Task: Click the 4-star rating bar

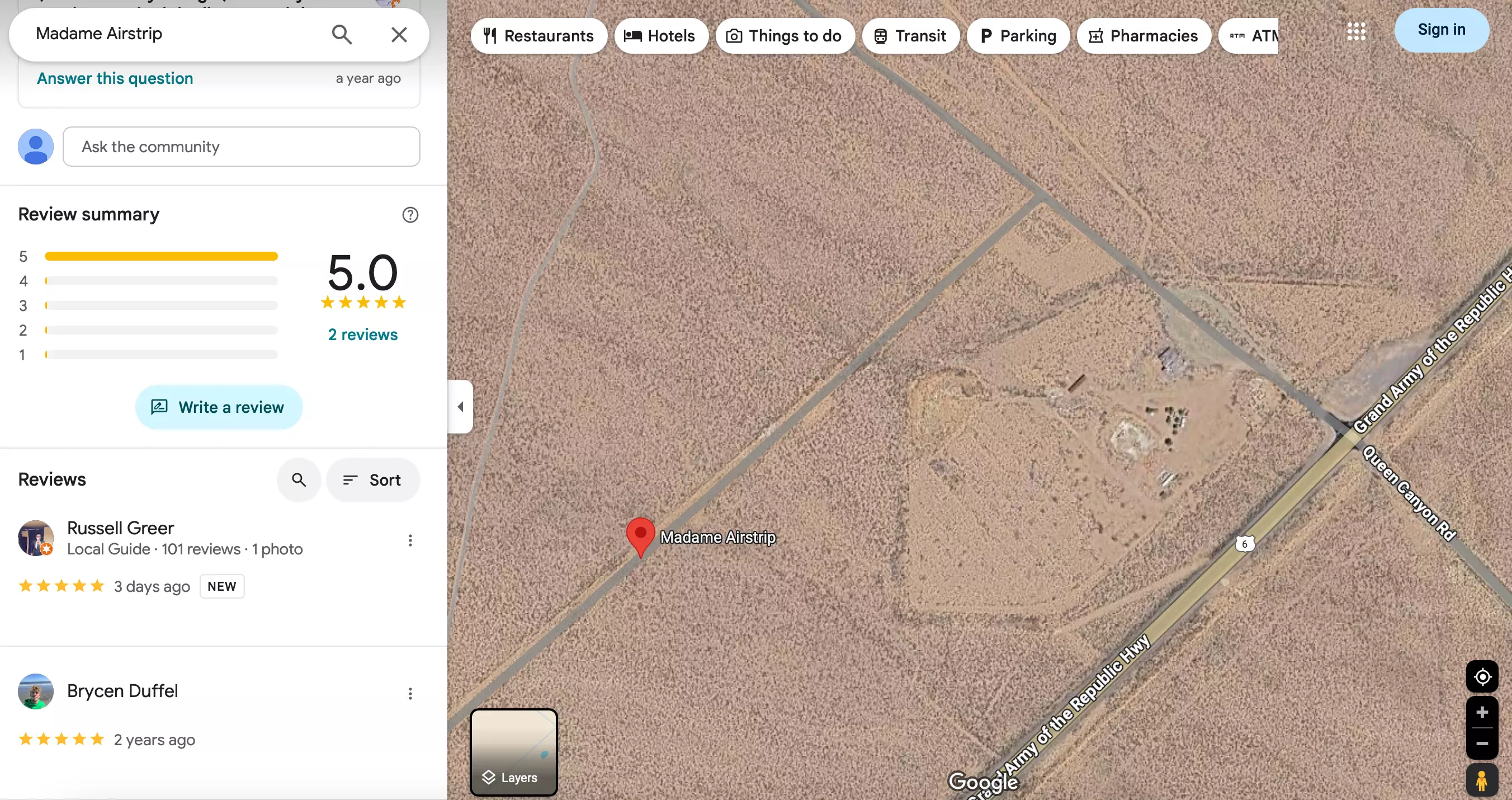Action: tap(161, 281)
